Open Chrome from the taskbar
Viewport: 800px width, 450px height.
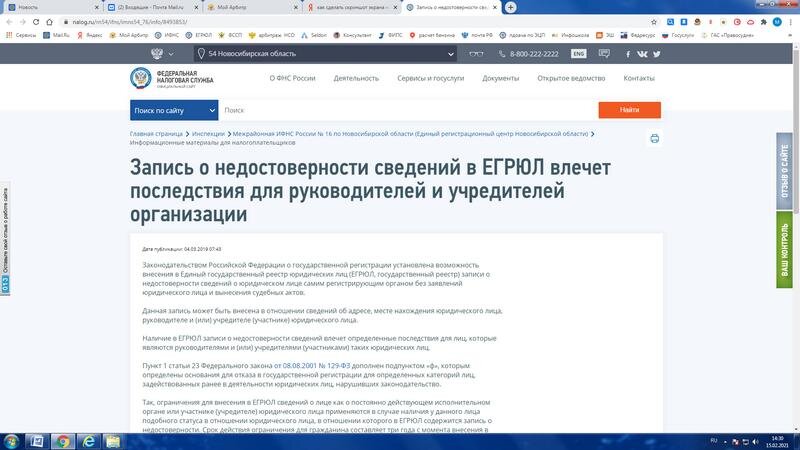pos(63,441)
